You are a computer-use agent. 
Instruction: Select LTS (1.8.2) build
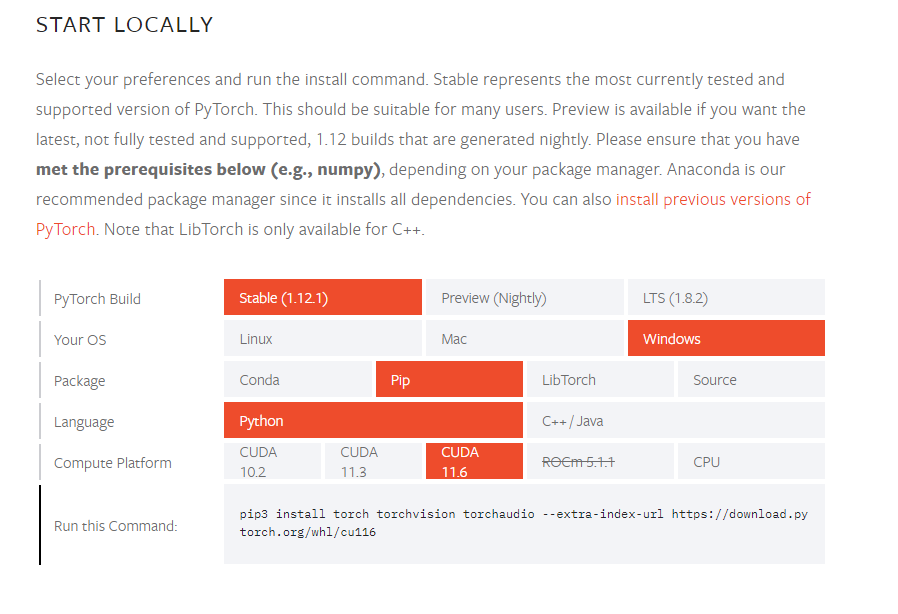[x=726, y=297]
